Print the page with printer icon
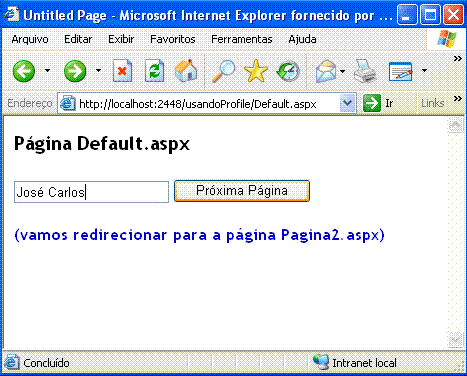The image size is (467, 376). [x=365, y=71]
